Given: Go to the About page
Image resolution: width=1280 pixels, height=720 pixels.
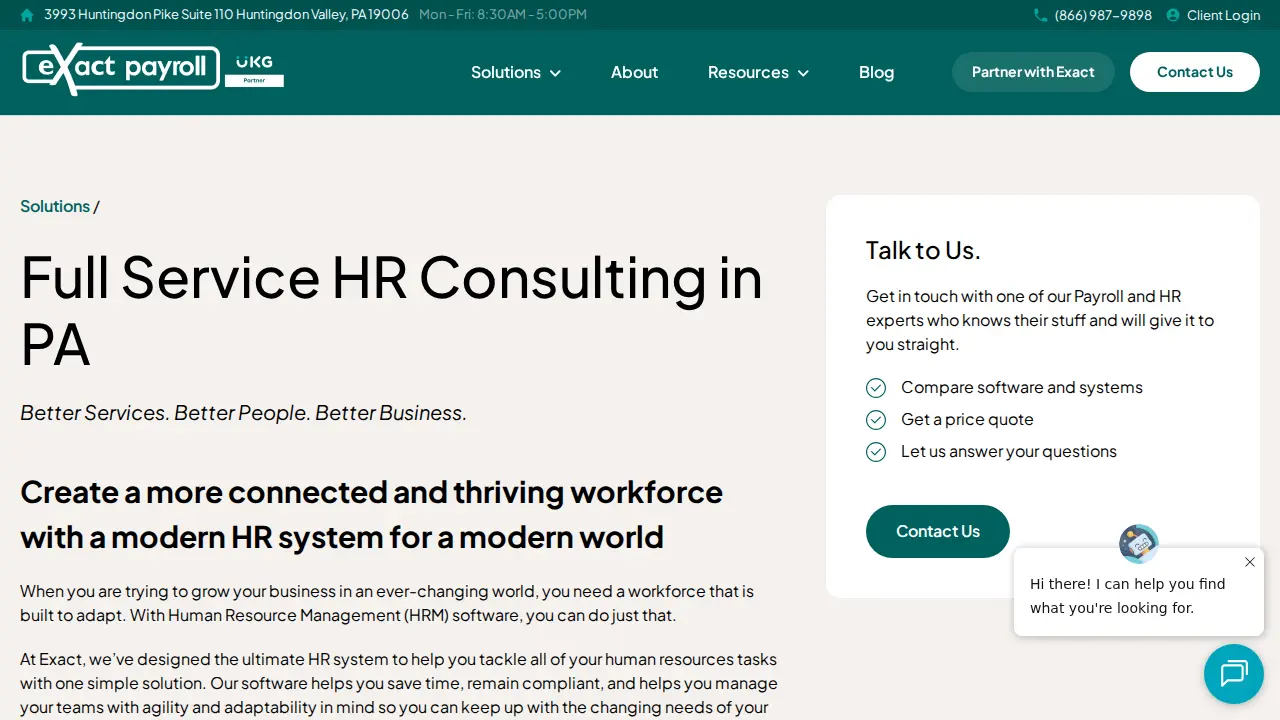Looking at the screenshot, I should pyautogui.click(x=634, y=72).
